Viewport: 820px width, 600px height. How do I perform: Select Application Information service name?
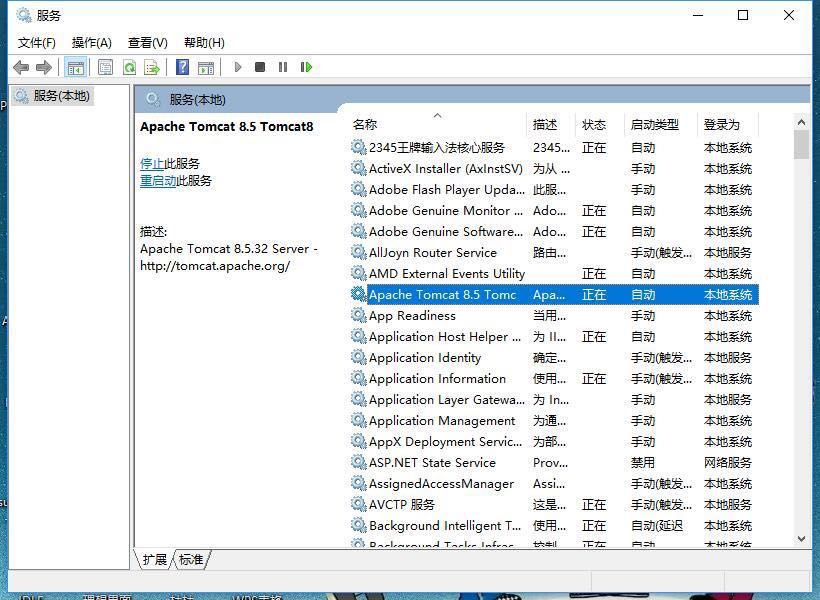pos(437,379)
